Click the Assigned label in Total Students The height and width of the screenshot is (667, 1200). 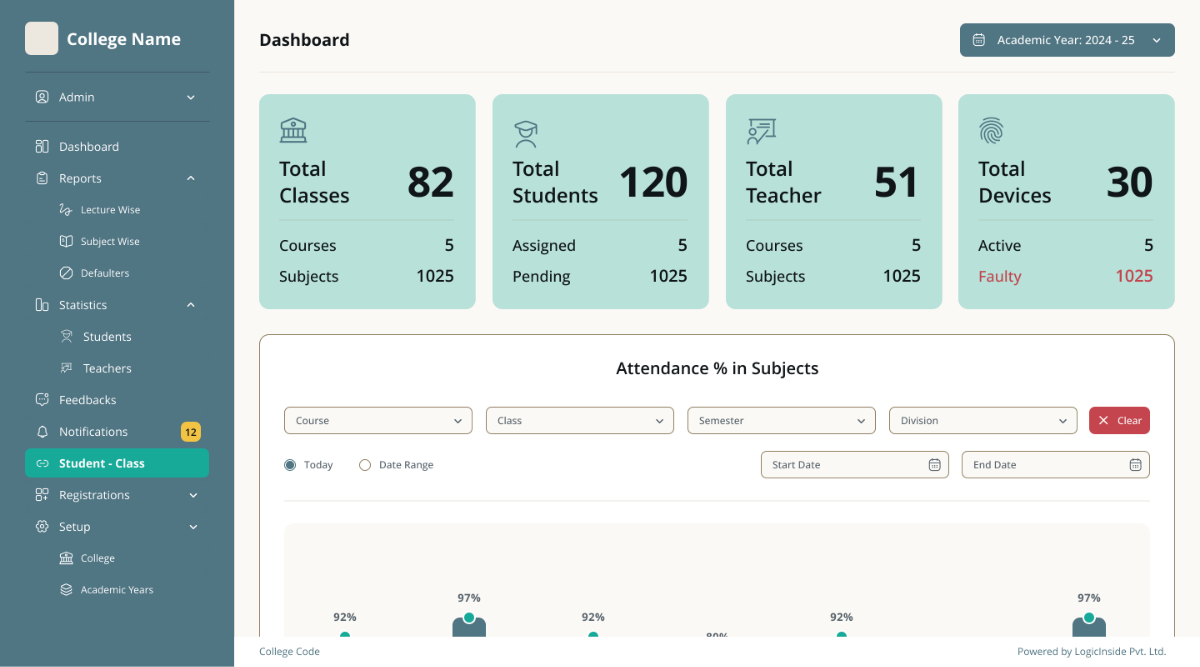click(544, 246)
